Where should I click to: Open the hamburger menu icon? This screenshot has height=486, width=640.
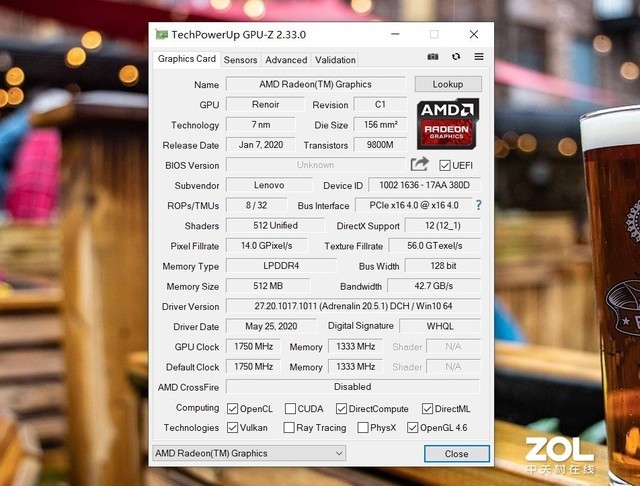pos(479,57)
